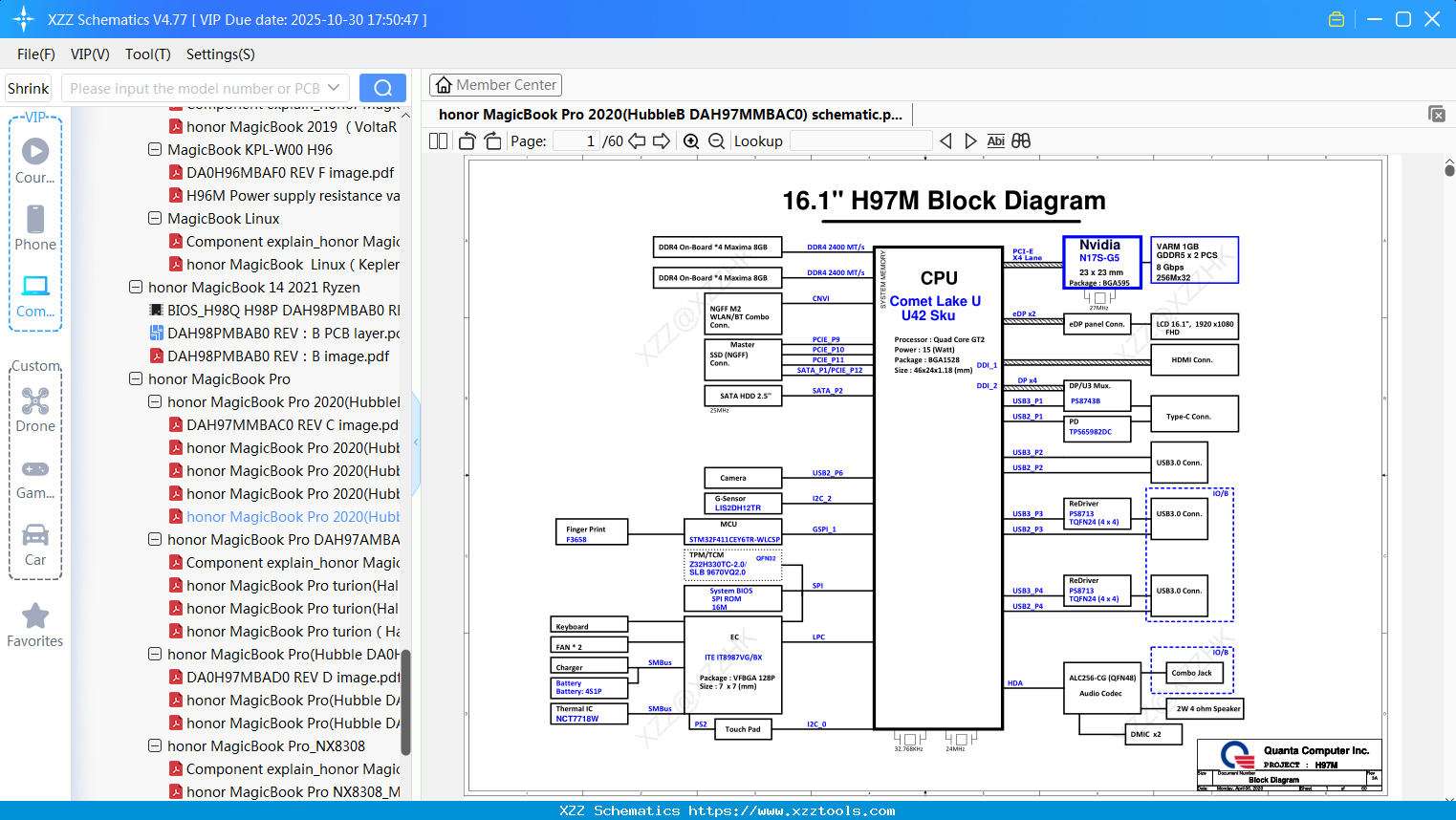Click the XZZ Schematics app logo

pos(24,19)
